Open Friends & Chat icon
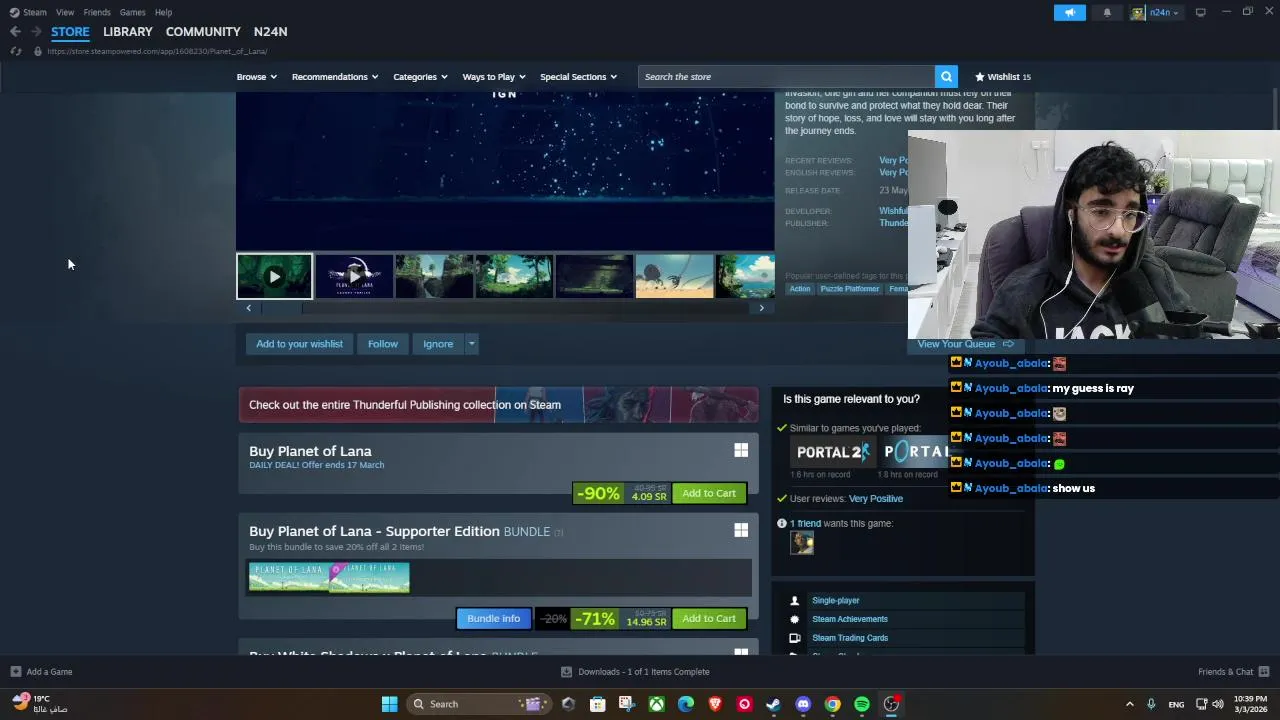1280x720 pixels. [1264, 672]
